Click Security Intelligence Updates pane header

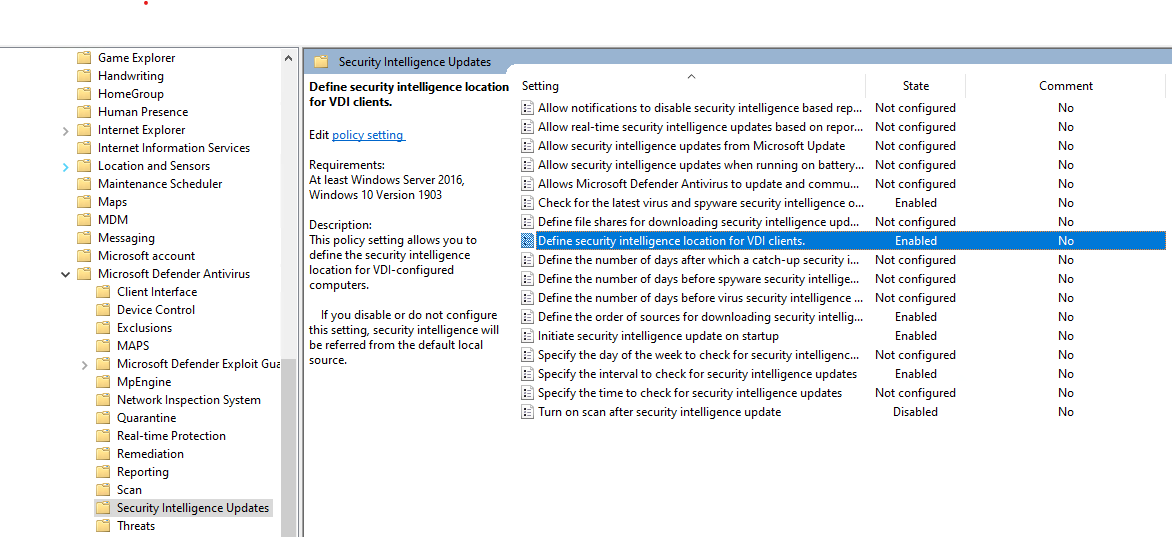click(415, 62)
